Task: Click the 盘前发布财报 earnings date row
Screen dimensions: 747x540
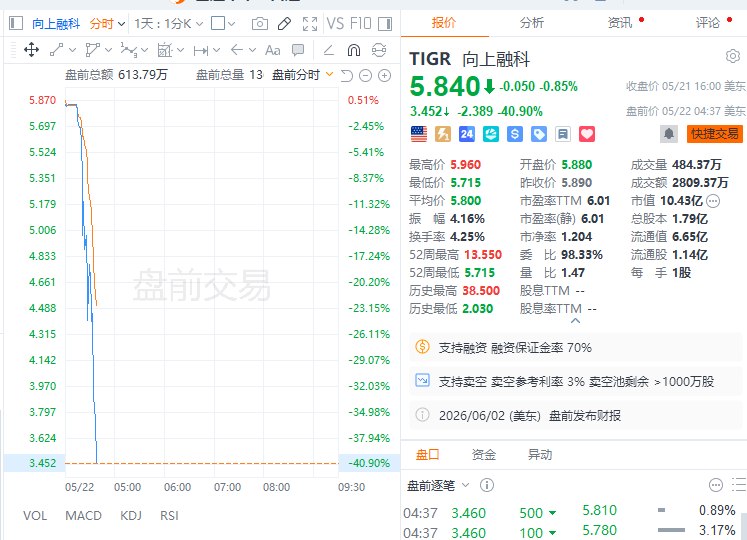Action: (575, 415)
